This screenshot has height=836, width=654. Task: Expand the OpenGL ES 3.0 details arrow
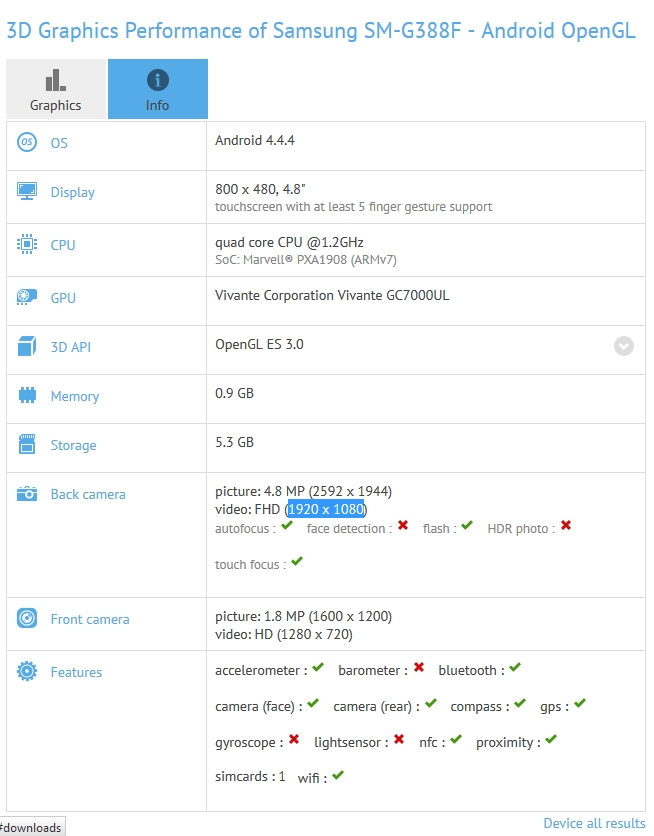click(x=624, y=346)
